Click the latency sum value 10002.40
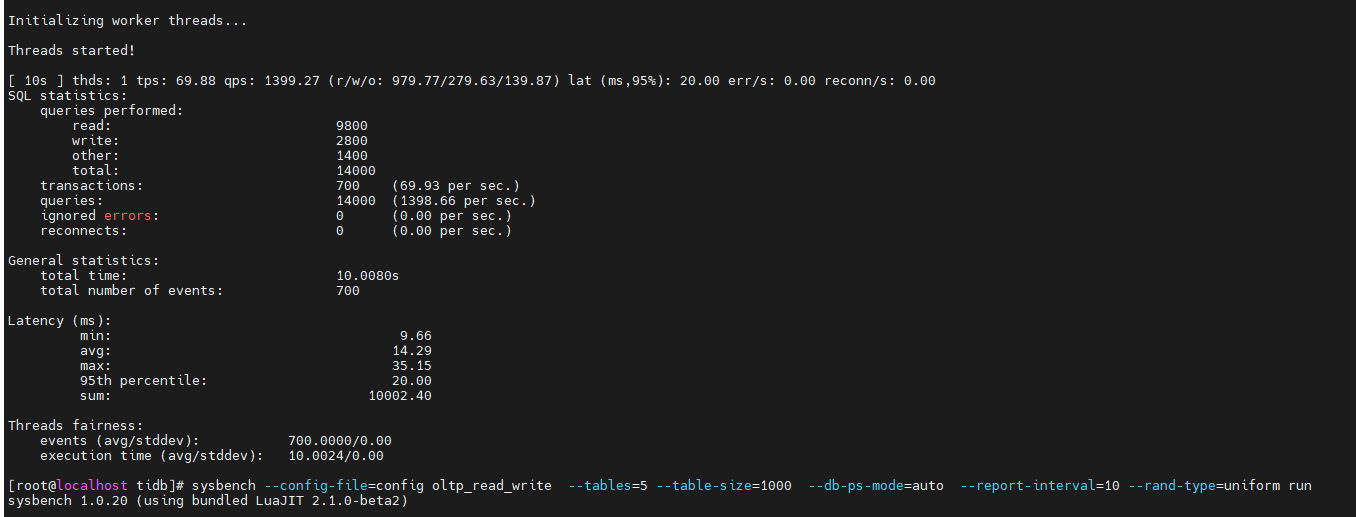 pyautogui.click(x=400, y=395)
